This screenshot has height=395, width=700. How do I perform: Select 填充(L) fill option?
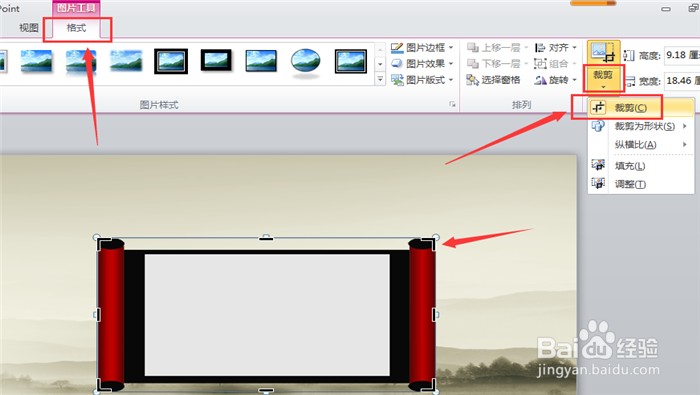tap(641, 166)
